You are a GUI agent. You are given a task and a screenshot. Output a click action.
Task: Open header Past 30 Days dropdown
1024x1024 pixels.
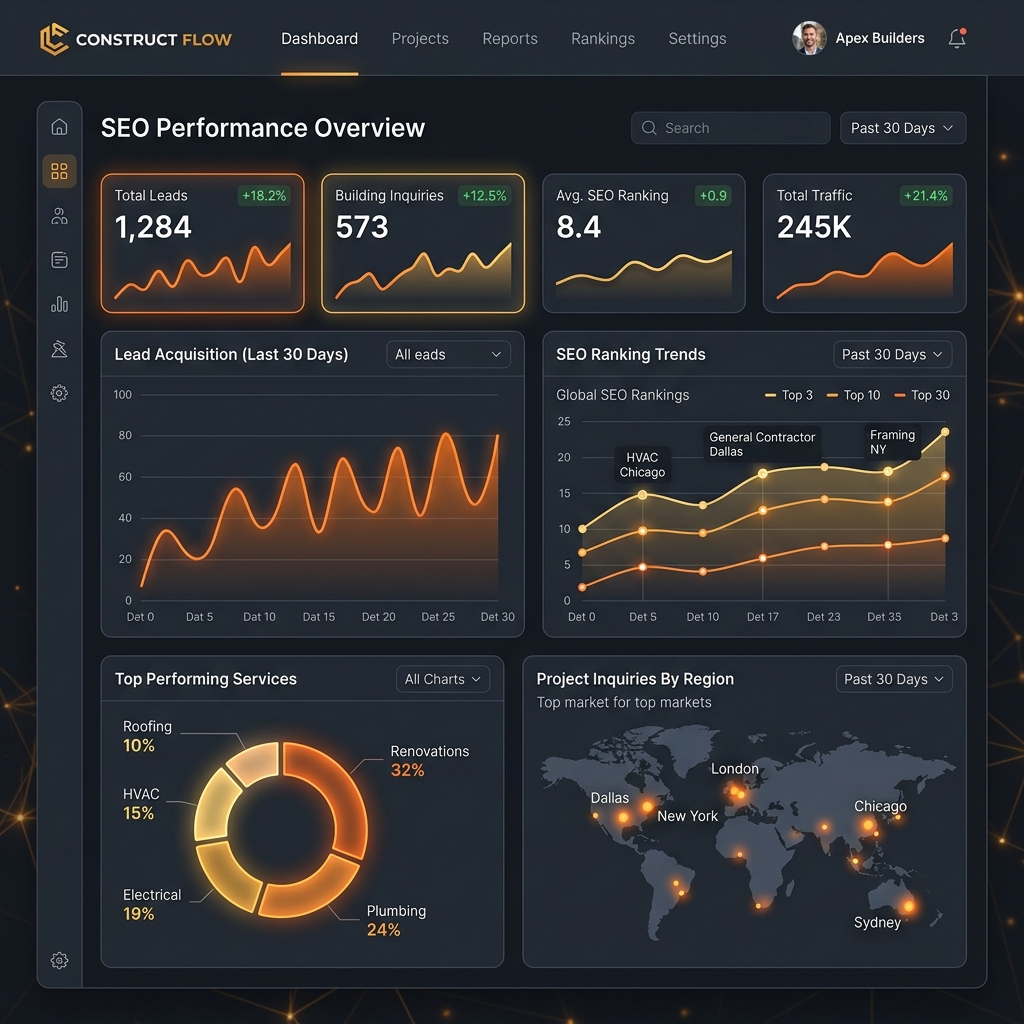tap(903, 128)
